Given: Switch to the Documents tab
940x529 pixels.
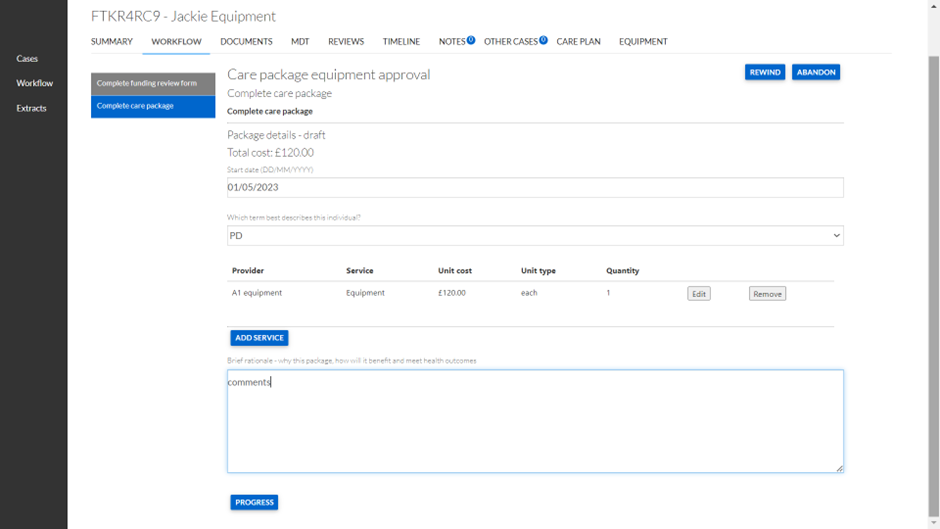Looking at the screenshot, I should pos(246,42).
